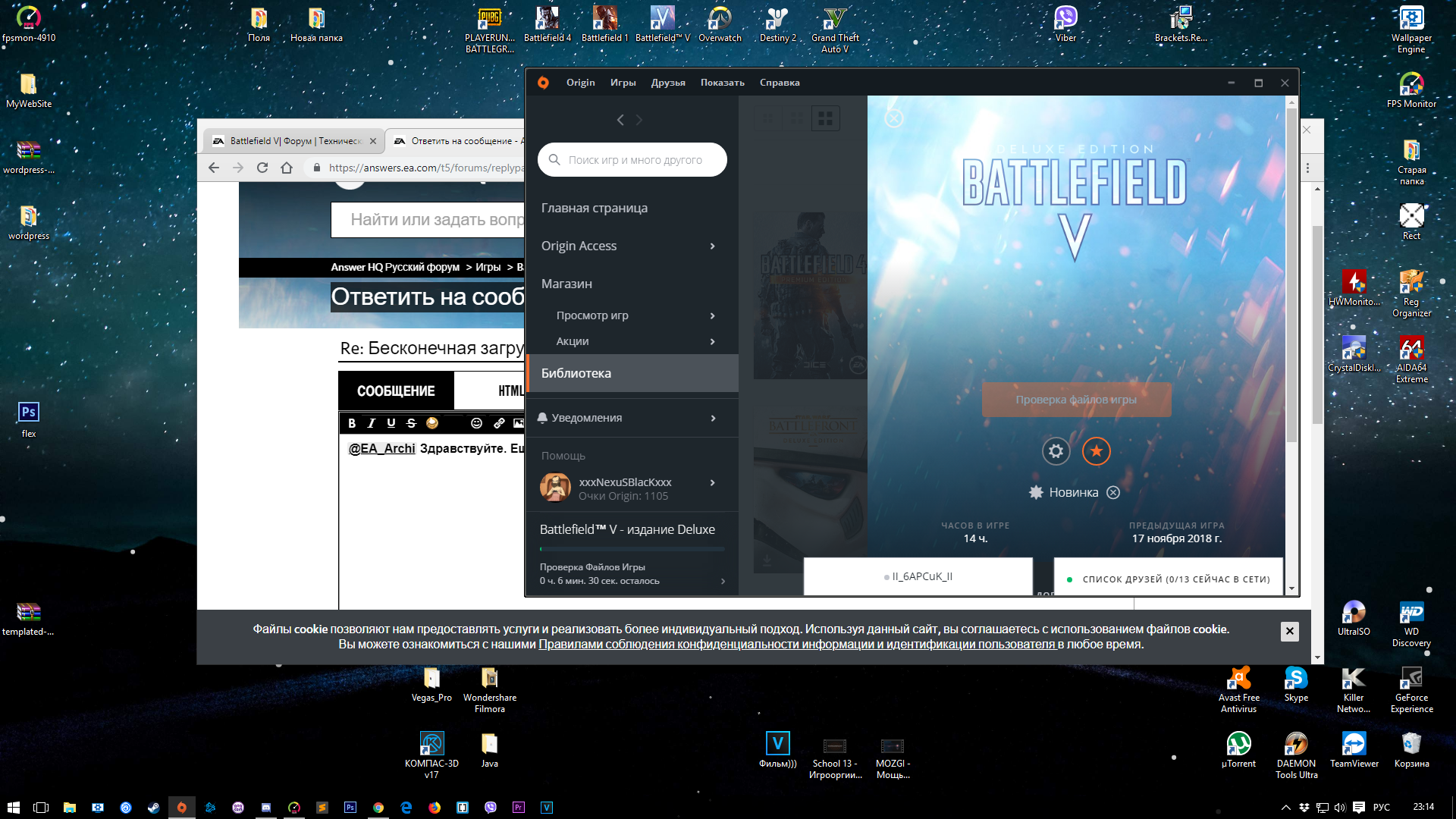Click Игры breadcrumb link

click(488, 267)
